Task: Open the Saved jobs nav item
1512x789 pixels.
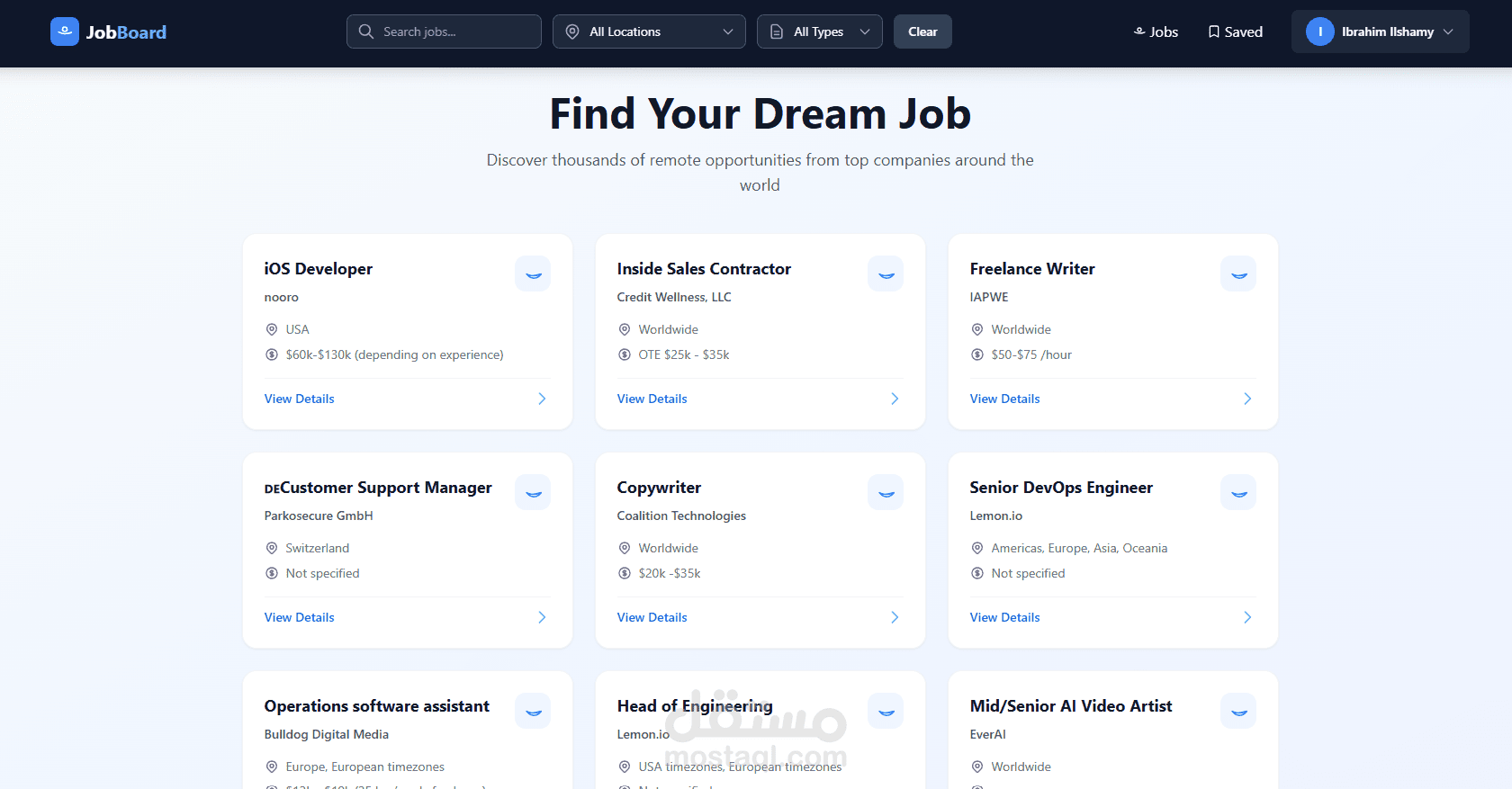Action: coord(1235,31)
